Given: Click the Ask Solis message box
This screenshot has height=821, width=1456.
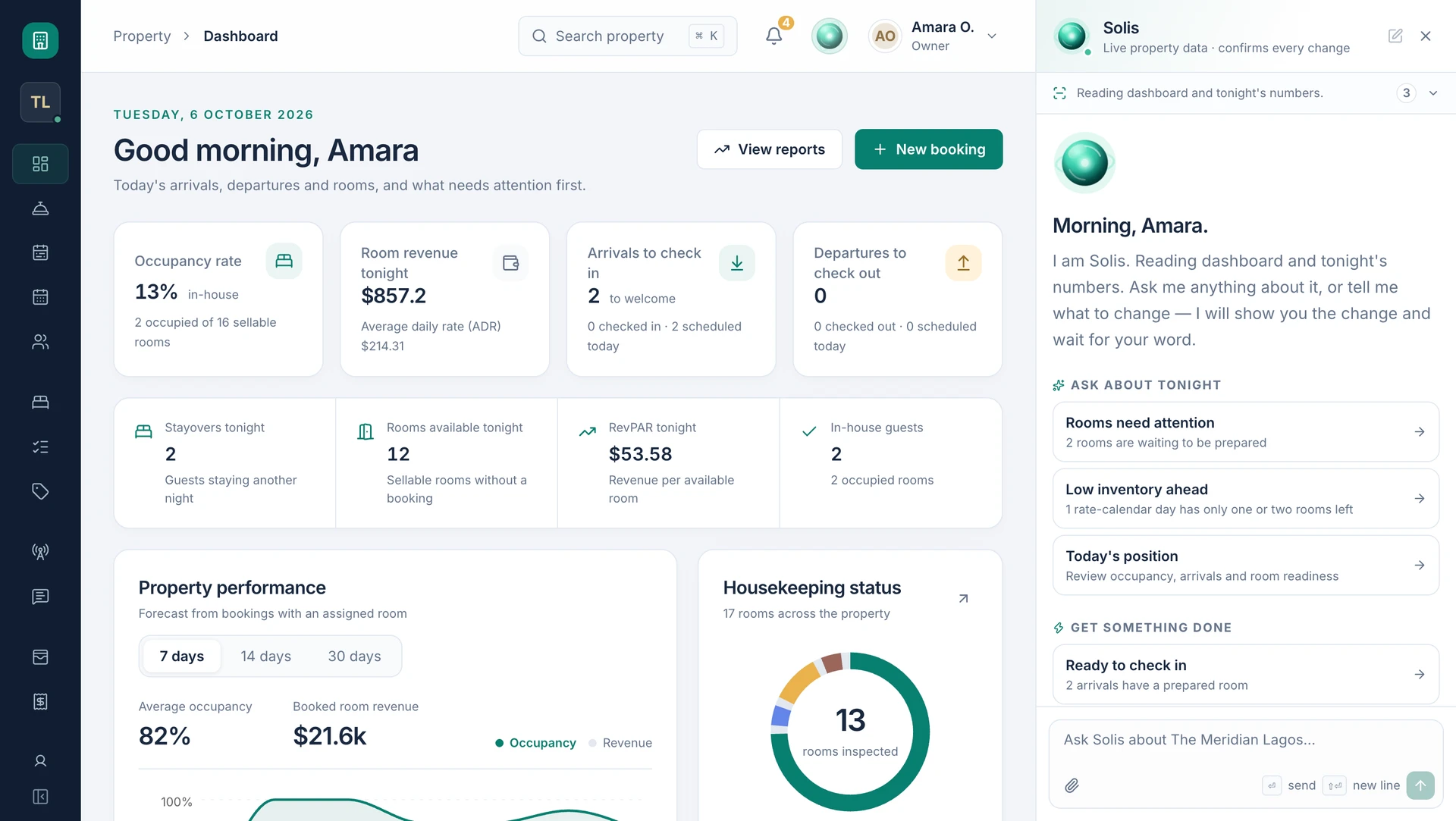Looking at the screenshot, I should [1245, 740].
